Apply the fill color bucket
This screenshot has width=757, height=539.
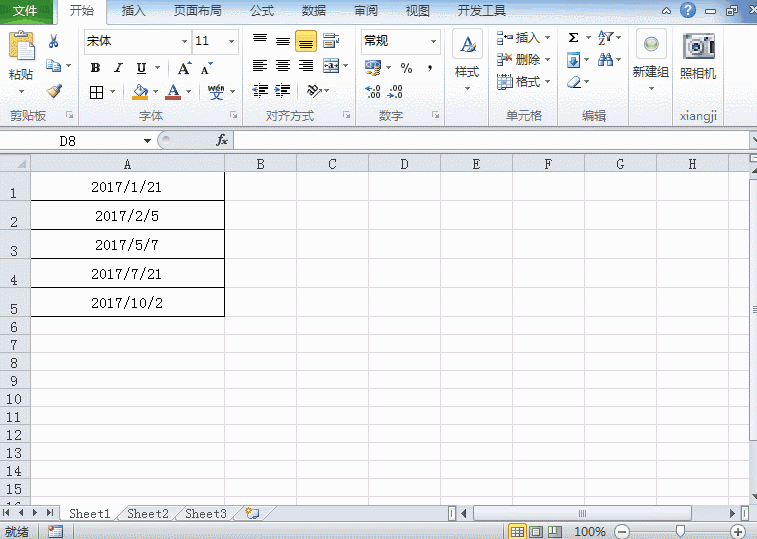[x=140, y=91]
